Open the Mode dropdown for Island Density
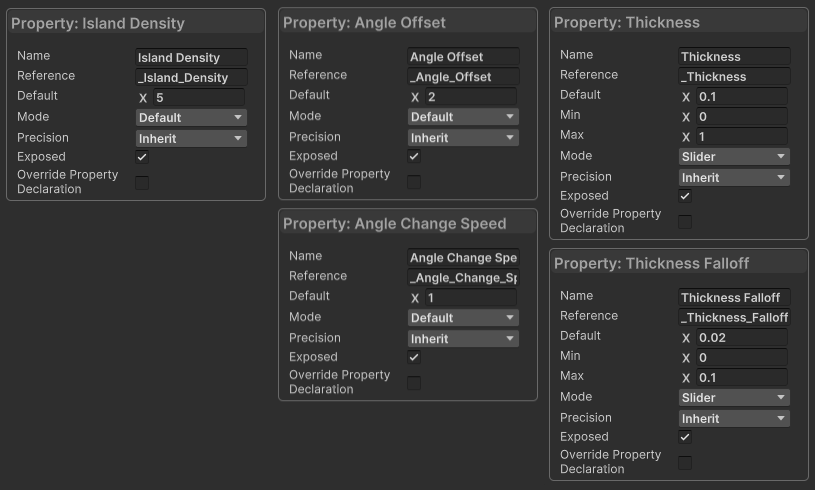Viewport: 815px width, 490px height. [x=191, y=117]
